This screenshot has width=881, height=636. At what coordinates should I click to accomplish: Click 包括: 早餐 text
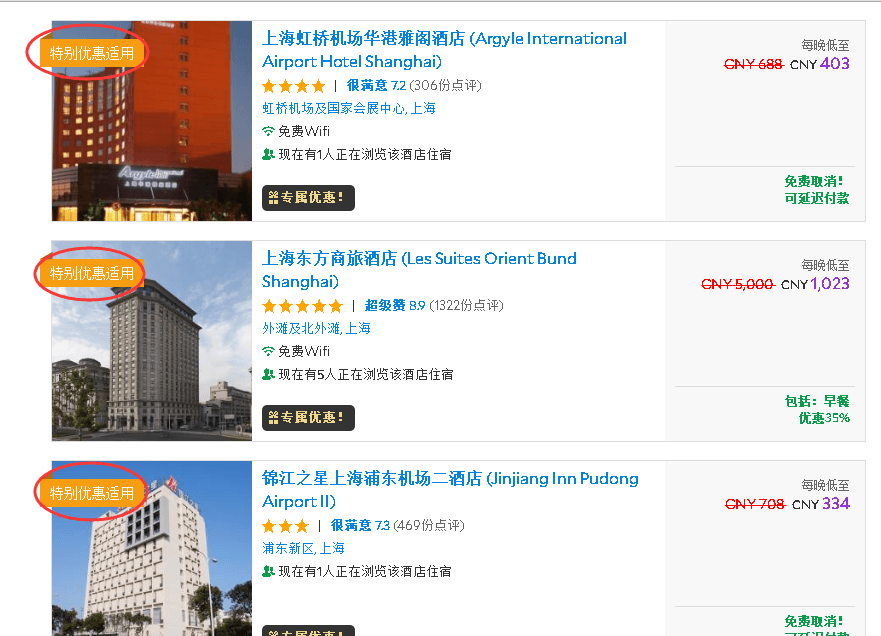817,402
